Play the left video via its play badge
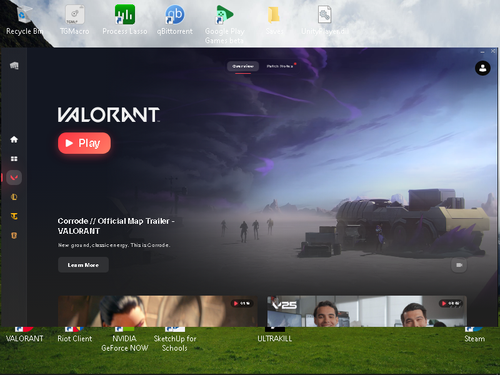 point(242,303)
